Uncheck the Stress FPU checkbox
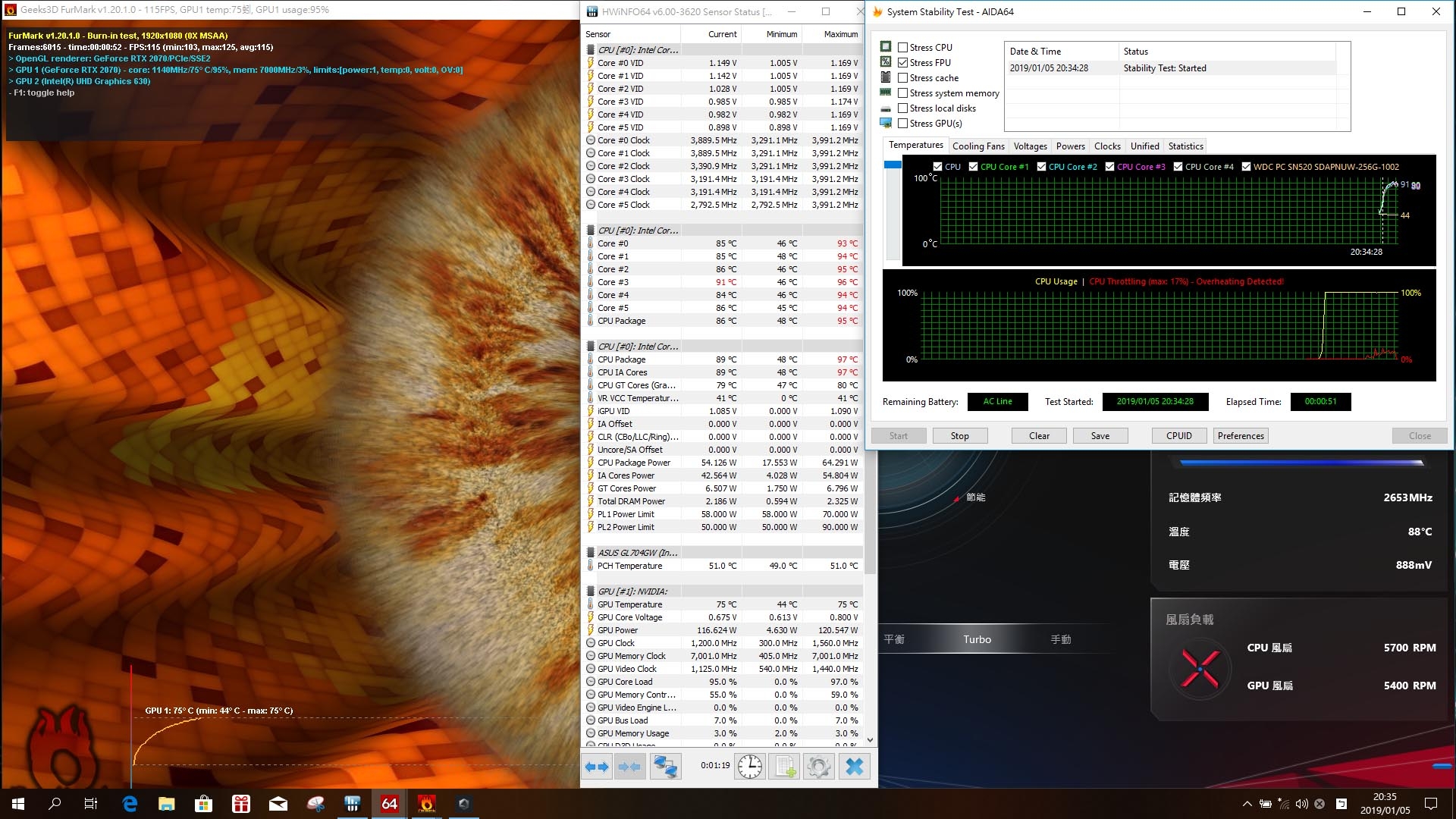 click(902, 62)
